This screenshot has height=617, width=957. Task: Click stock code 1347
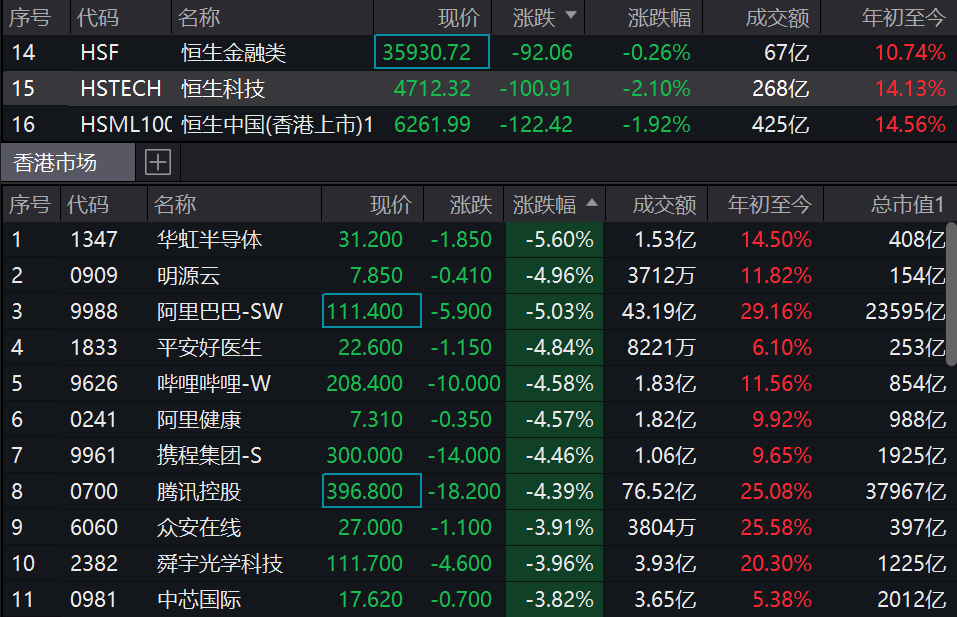click(93, 239)
